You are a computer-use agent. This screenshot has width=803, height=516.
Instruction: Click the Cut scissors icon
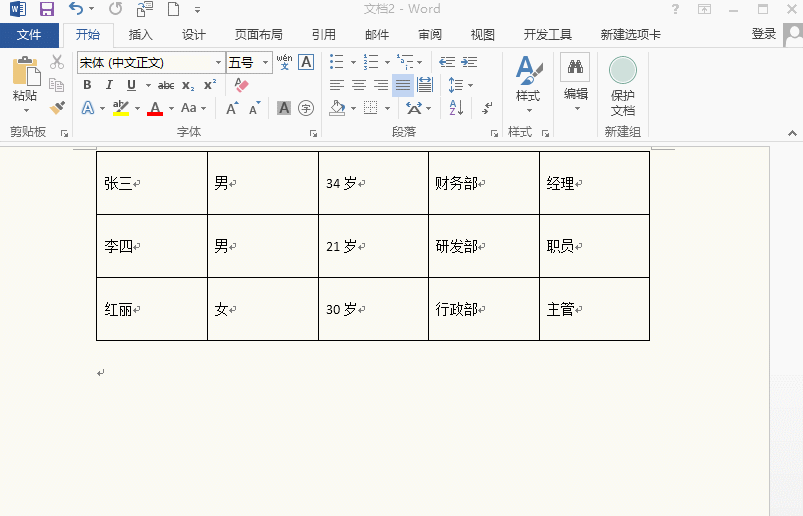click(57, 62)
